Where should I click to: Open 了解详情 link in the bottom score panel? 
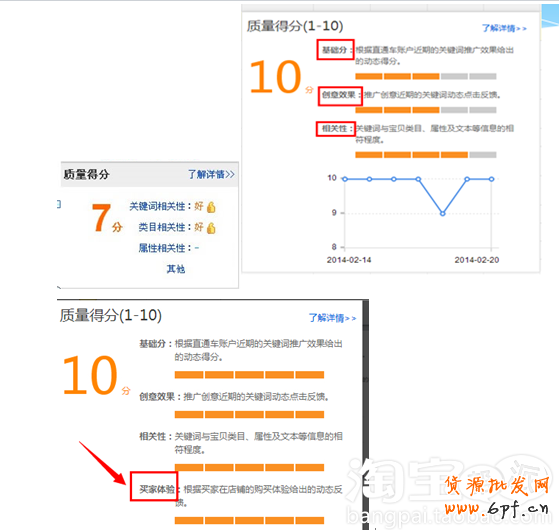pos(332,318)
